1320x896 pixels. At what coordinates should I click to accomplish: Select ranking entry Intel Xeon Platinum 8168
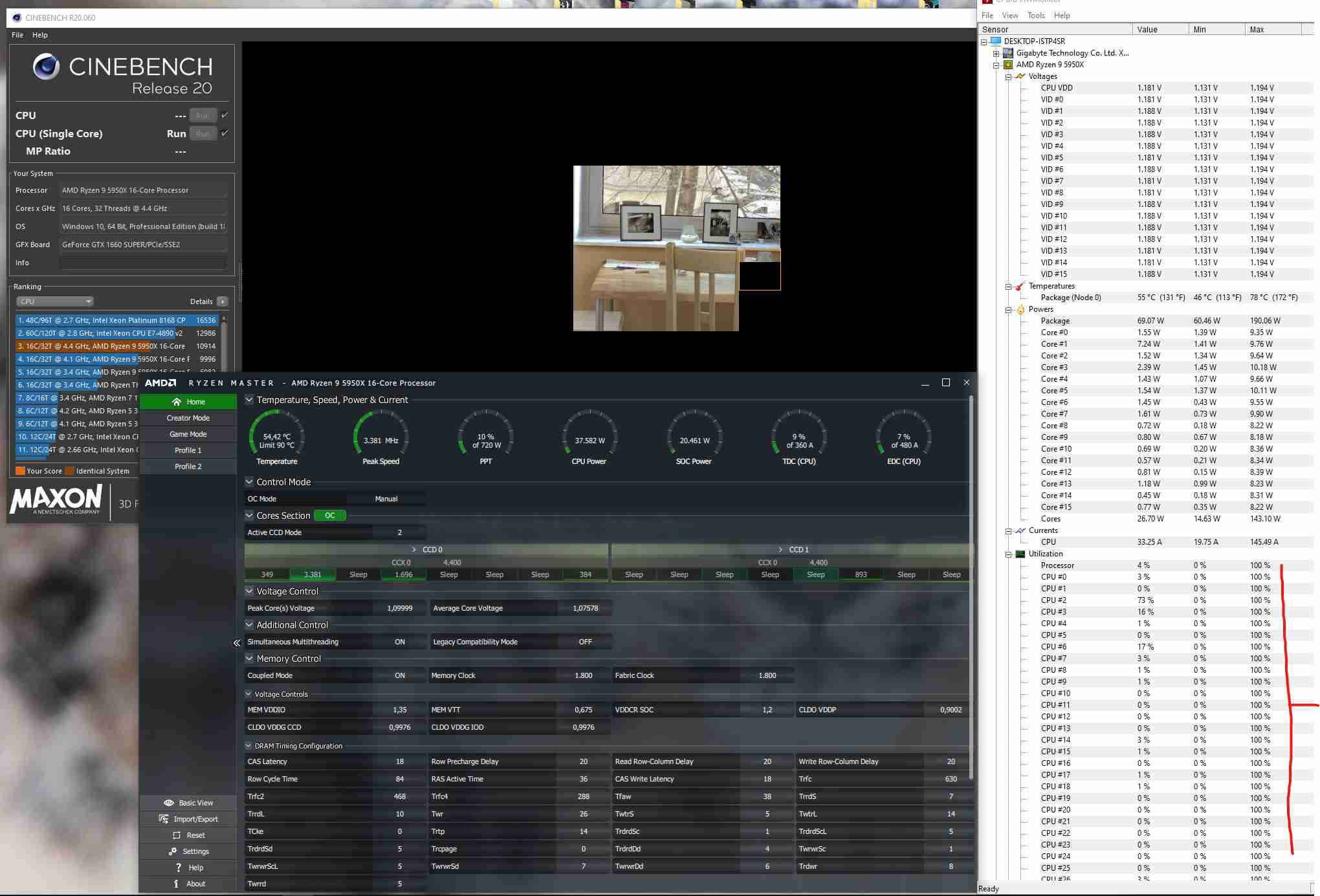(116, 320)
